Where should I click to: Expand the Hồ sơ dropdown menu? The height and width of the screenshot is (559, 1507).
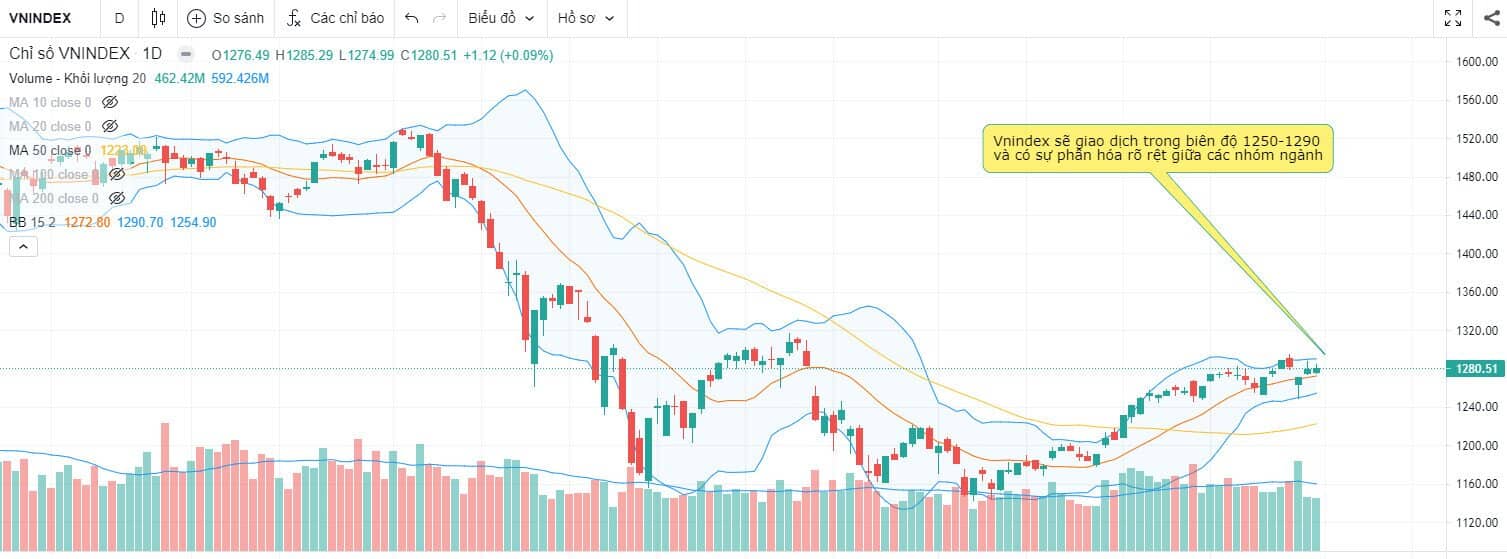click(585, 18)
